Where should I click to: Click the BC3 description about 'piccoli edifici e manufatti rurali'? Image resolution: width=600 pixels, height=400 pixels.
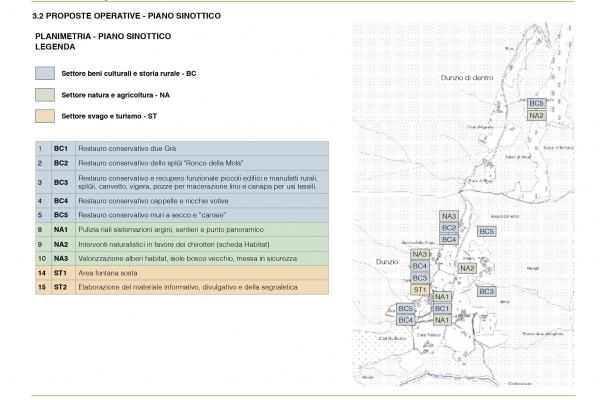(198, 182)
